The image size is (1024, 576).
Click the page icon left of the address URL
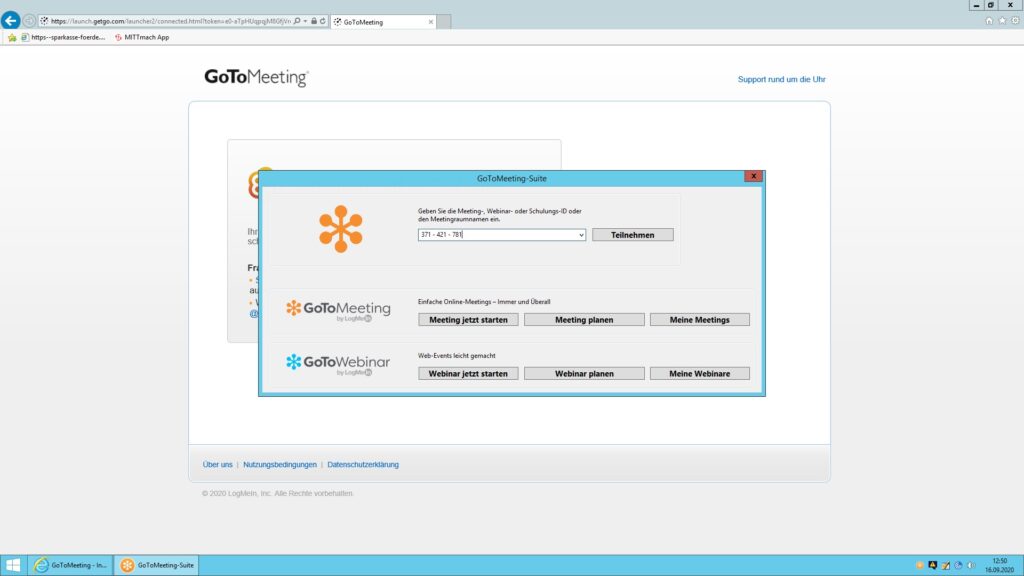click(44, 22)
